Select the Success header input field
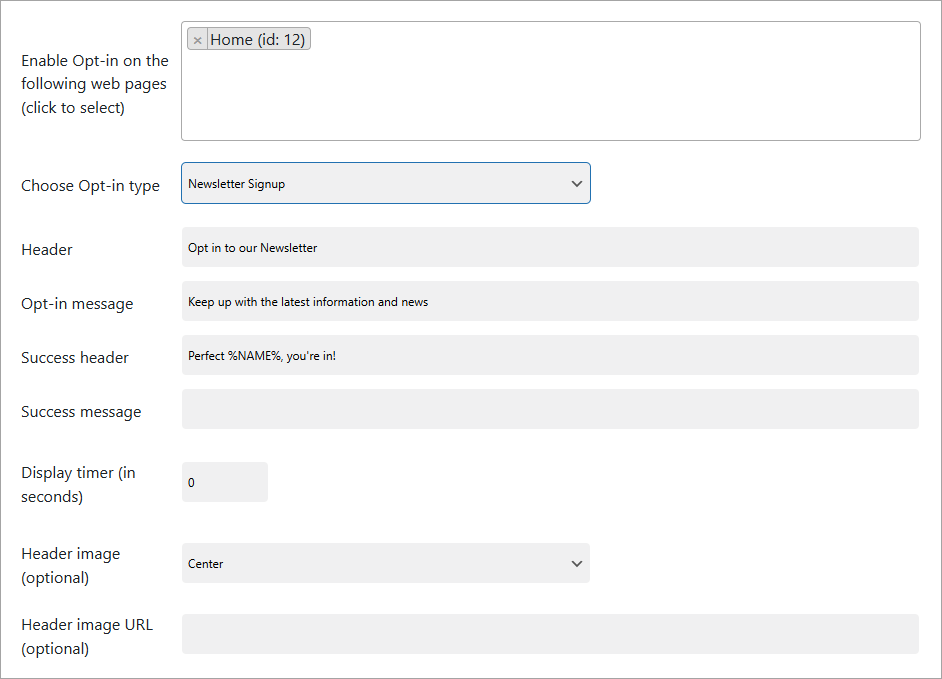942x679 pixels. coord(550,356)
